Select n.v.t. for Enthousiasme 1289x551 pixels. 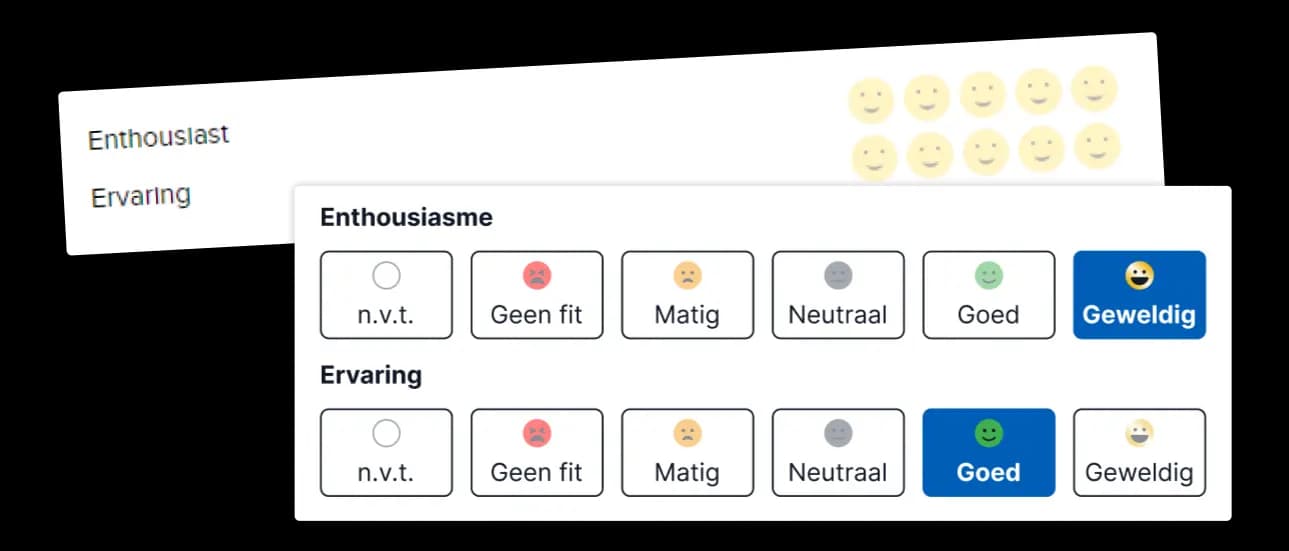(386, 295)
